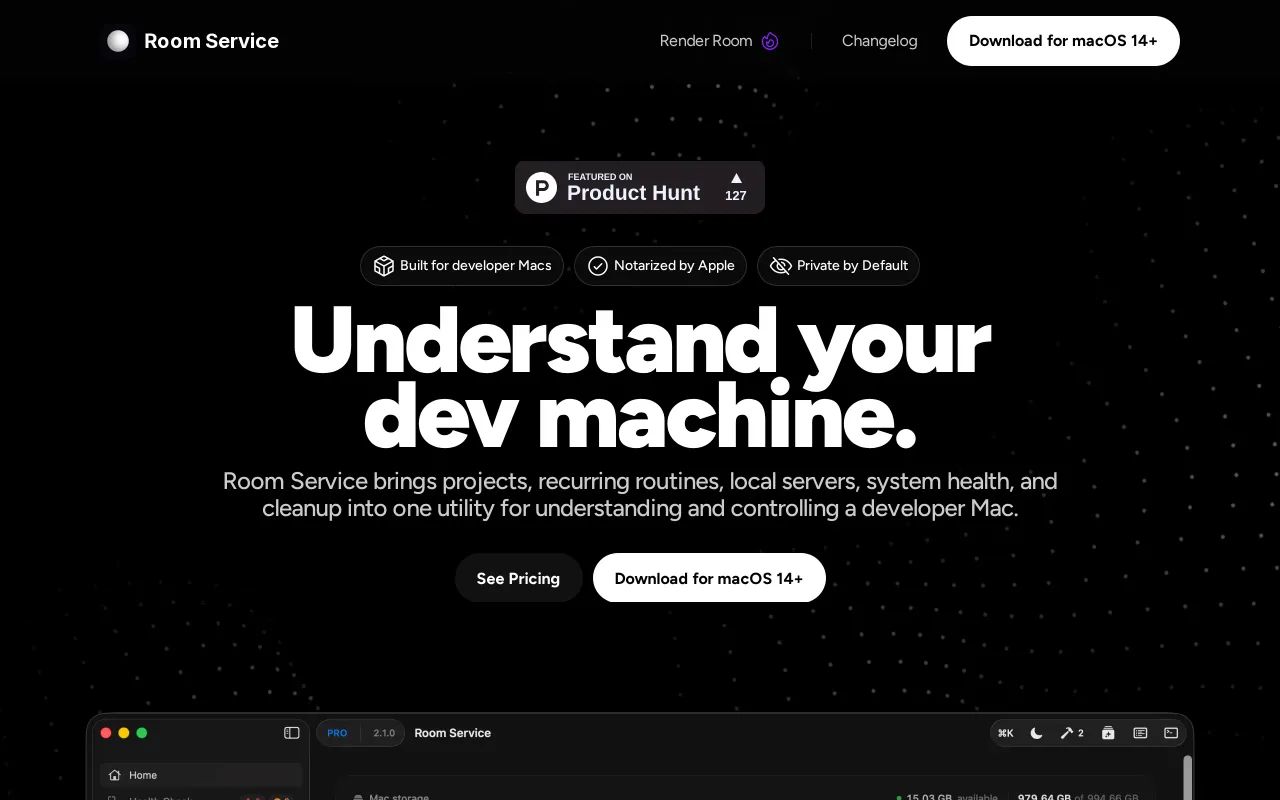Viewport: 1280px width, 800px height.
Task: Click the Room Service title in app toolbar
Action: tap(453, 733)
